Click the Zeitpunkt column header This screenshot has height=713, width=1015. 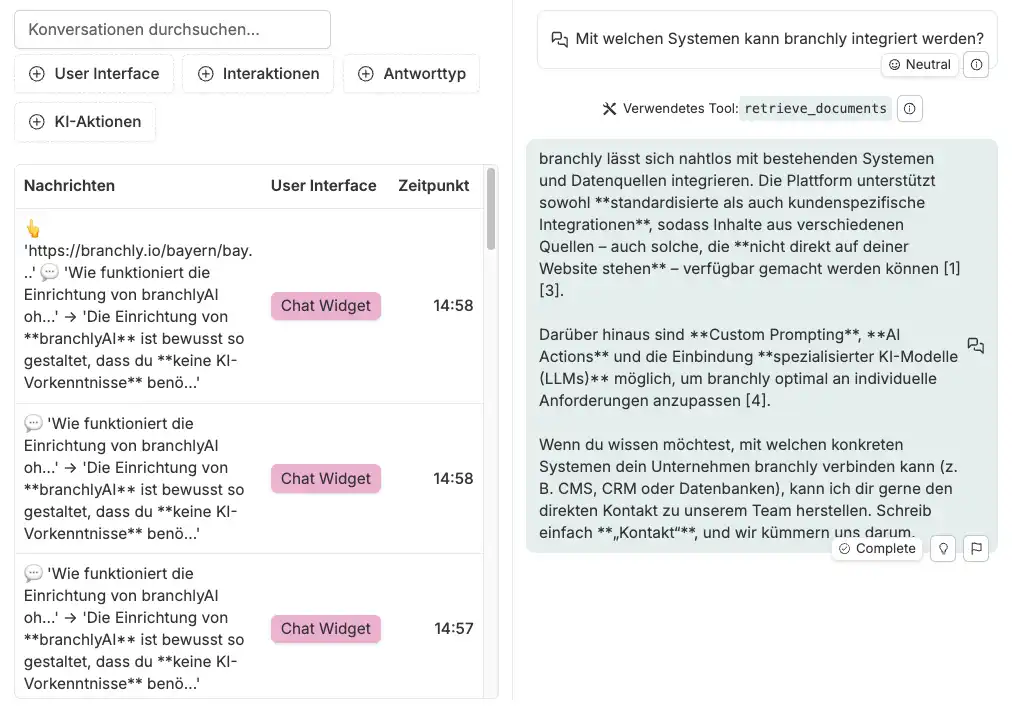434,186
